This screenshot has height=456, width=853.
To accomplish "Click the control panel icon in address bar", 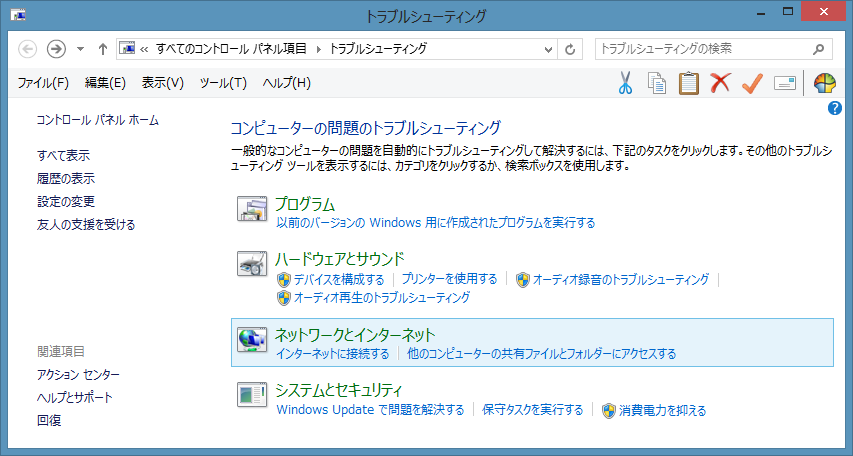I will (x=127, y=48).
